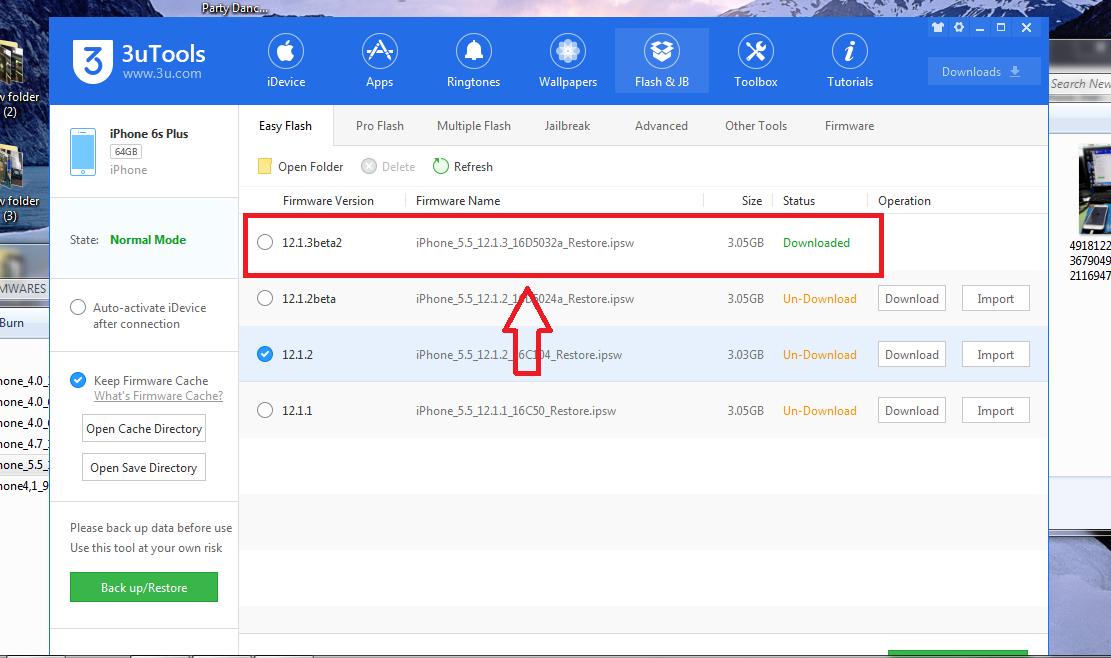
Task: Click the 3uTools logo
Action: [x=93, y=62]
